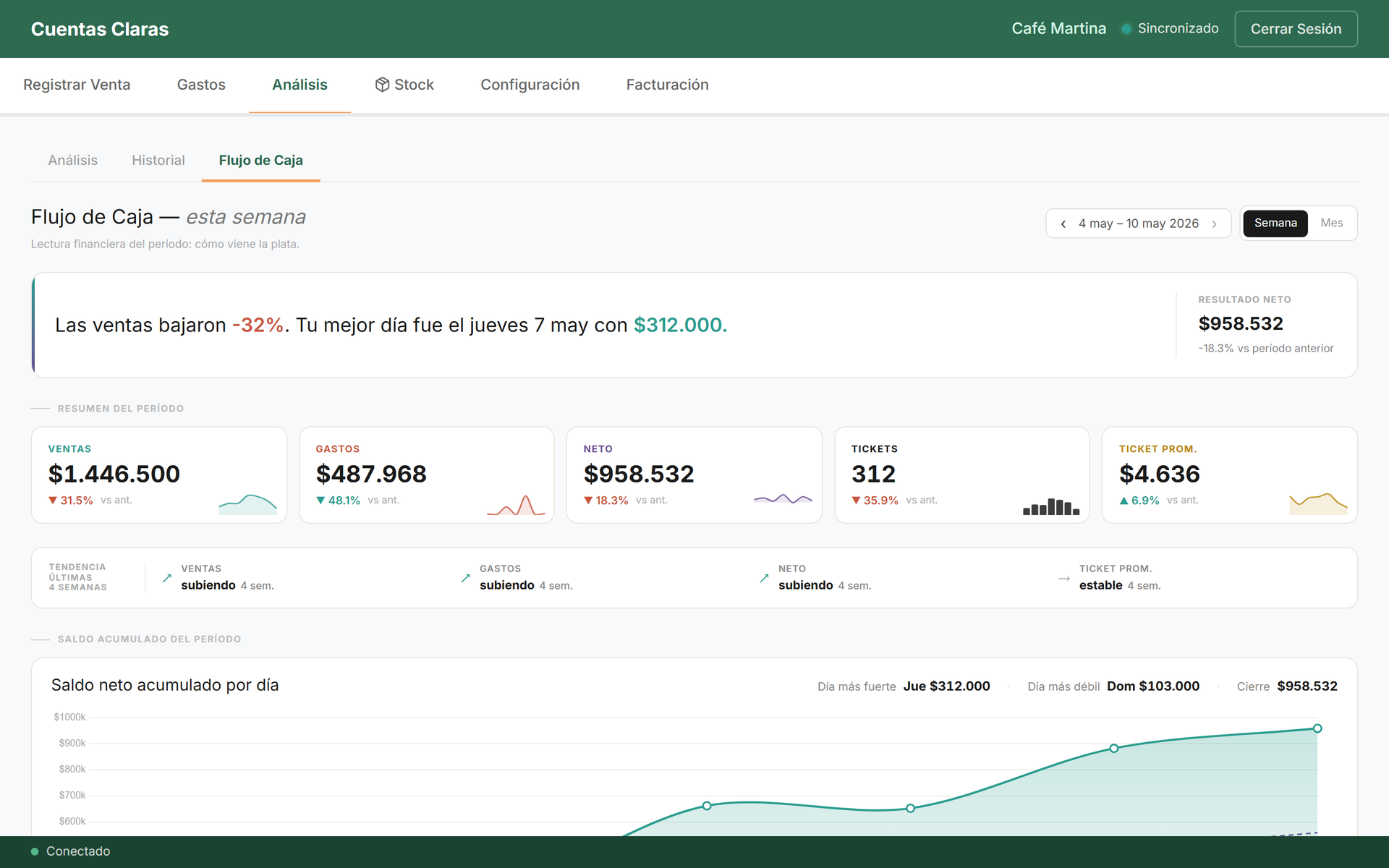Open the Stock tab with box icon
This screenshot has height=868, width=1389.
click(404, 85)
